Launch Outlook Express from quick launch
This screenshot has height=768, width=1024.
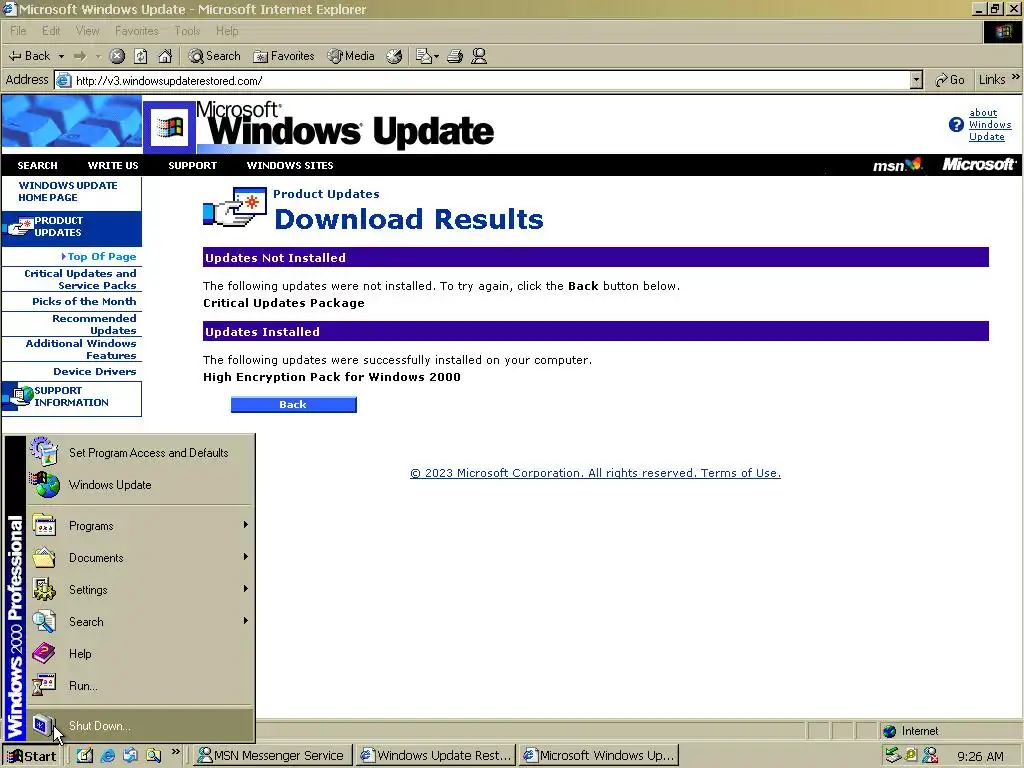tap(131, 755)
